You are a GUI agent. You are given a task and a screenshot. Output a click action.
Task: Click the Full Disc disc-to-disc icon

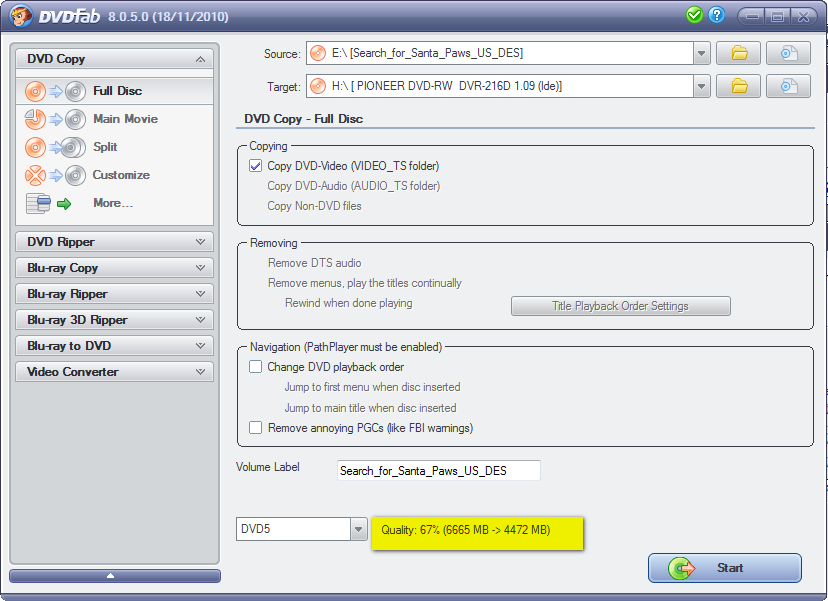click(55, 91)
